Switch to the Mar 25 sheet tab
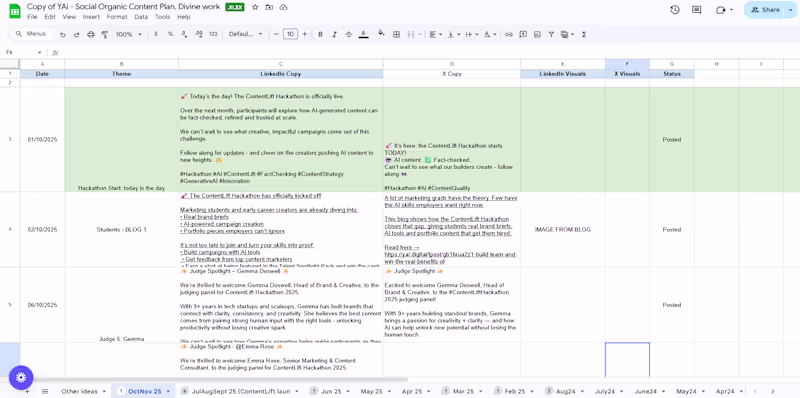The image size is (800, 398). pos(463,391)
